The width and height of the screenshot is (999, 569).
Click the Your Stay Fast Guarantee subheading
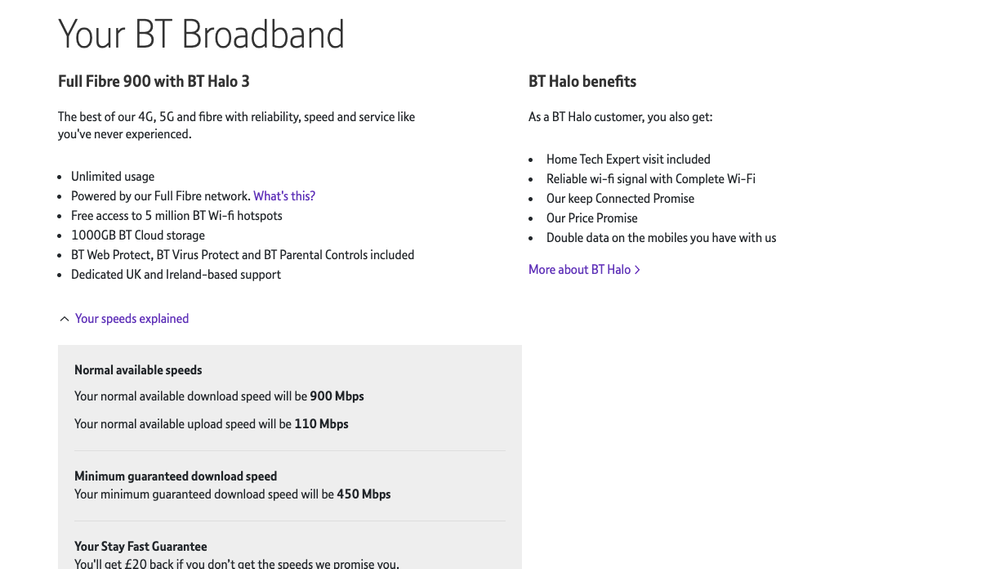coord(140,547)
